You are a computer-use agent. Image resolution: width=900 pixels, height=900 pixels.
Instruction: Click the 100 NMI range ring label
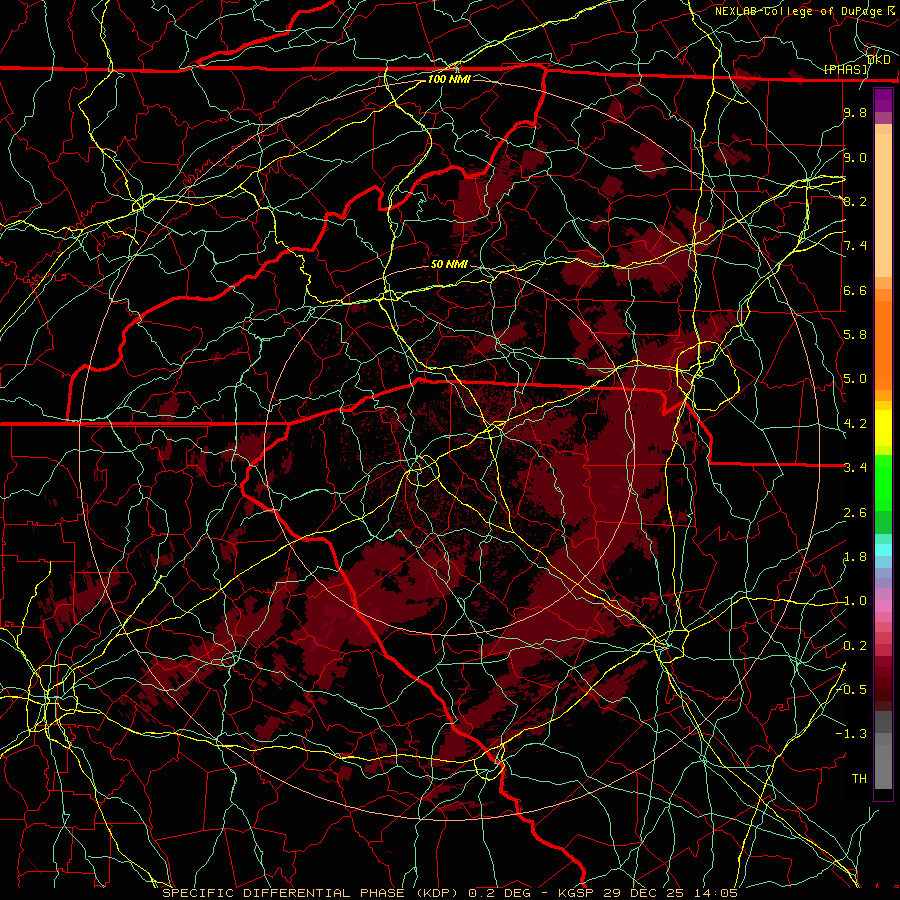[449, 79]
